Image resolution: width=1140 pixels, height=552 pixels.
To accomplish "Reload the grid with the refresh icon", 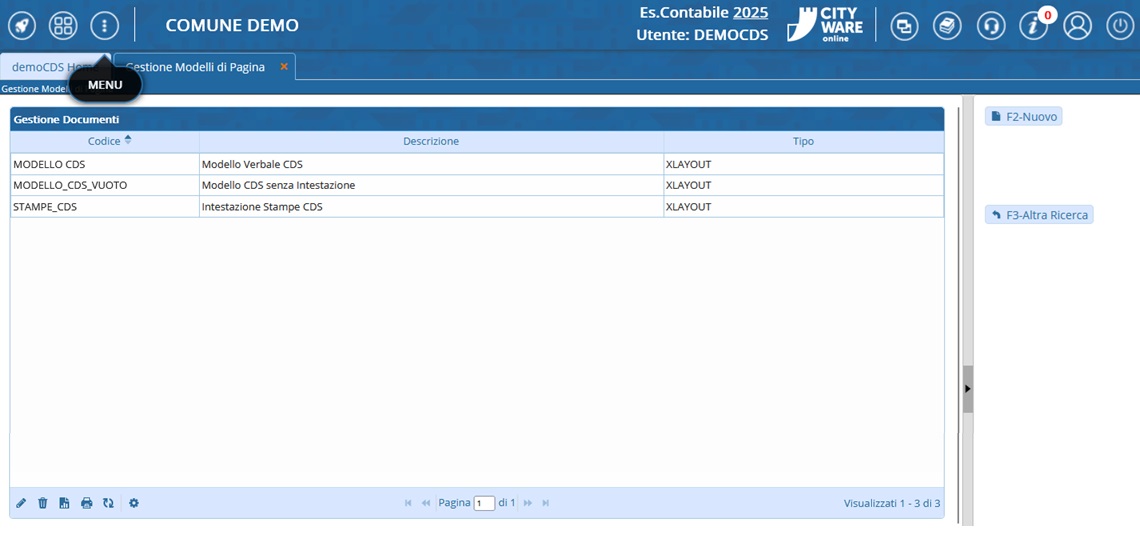I will point(108,503).
